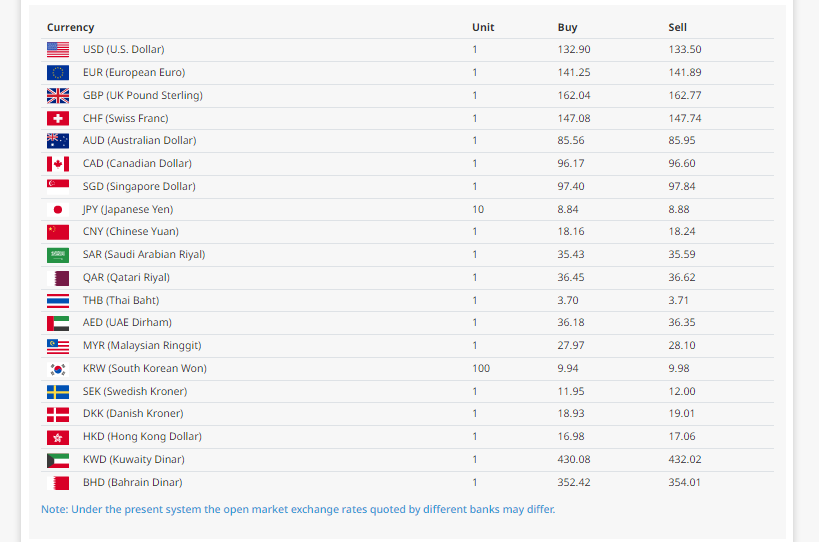Select the KRW unit value 100
Screen dimensions: 819x542
[x=481, y=368]
